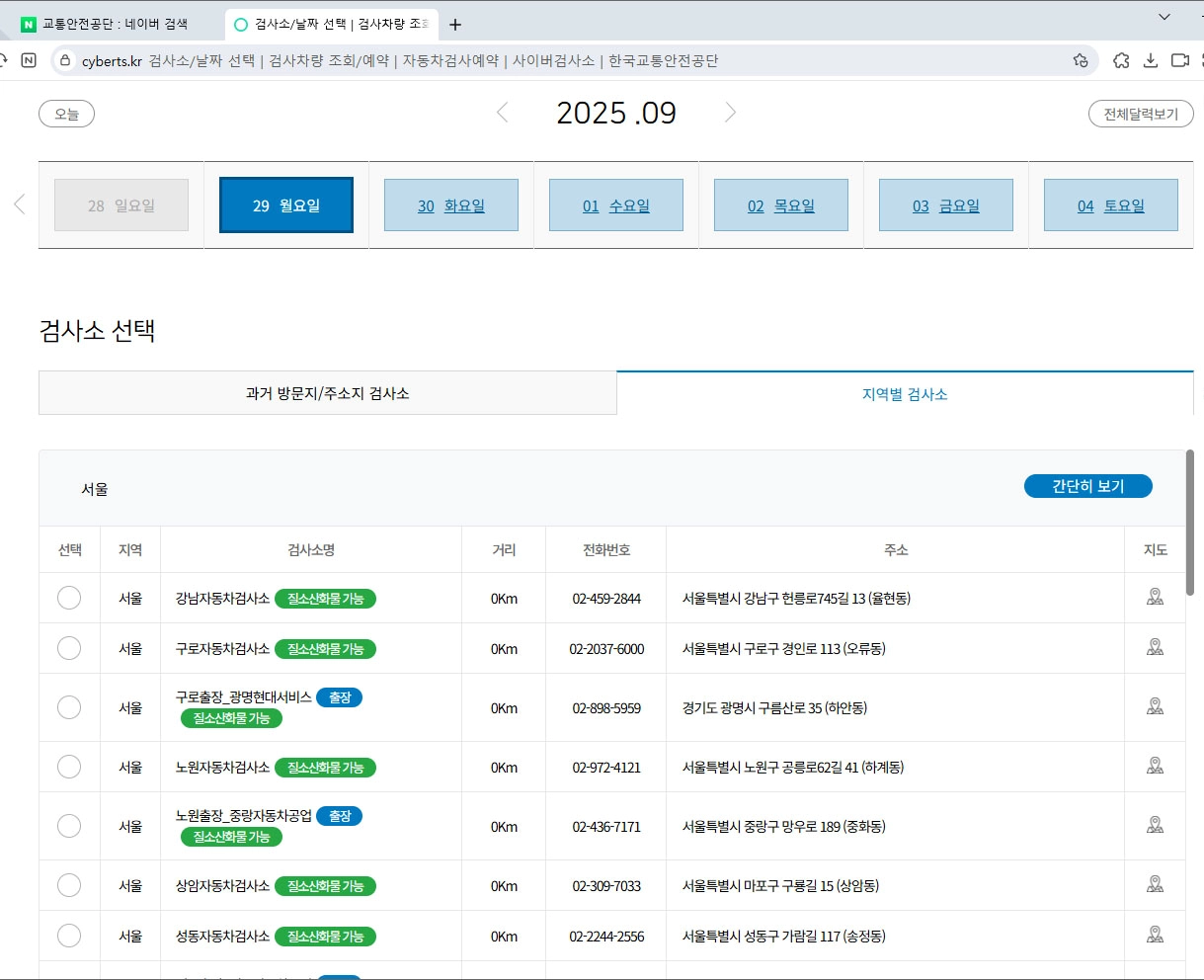This screenshot has height=980, width=1204.
Task: Open the 전체달력보기 full calendar view
Action: click(x=1140, y=113)
